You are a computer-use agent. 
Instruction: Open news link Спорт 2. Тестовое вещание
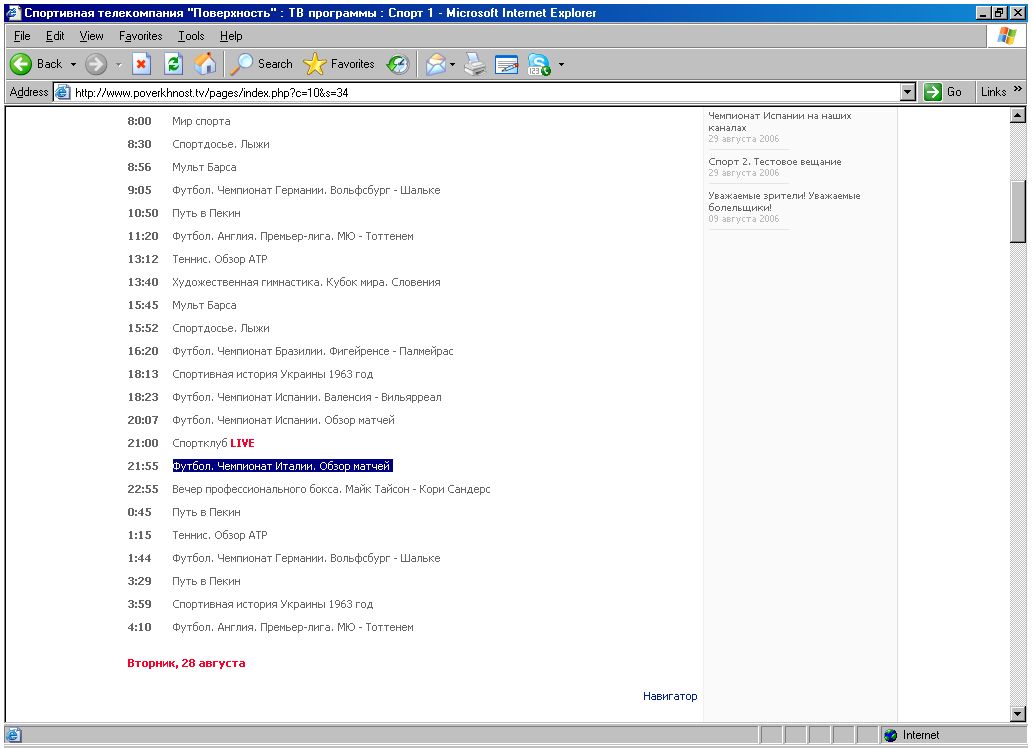click(x=774, y=162)
